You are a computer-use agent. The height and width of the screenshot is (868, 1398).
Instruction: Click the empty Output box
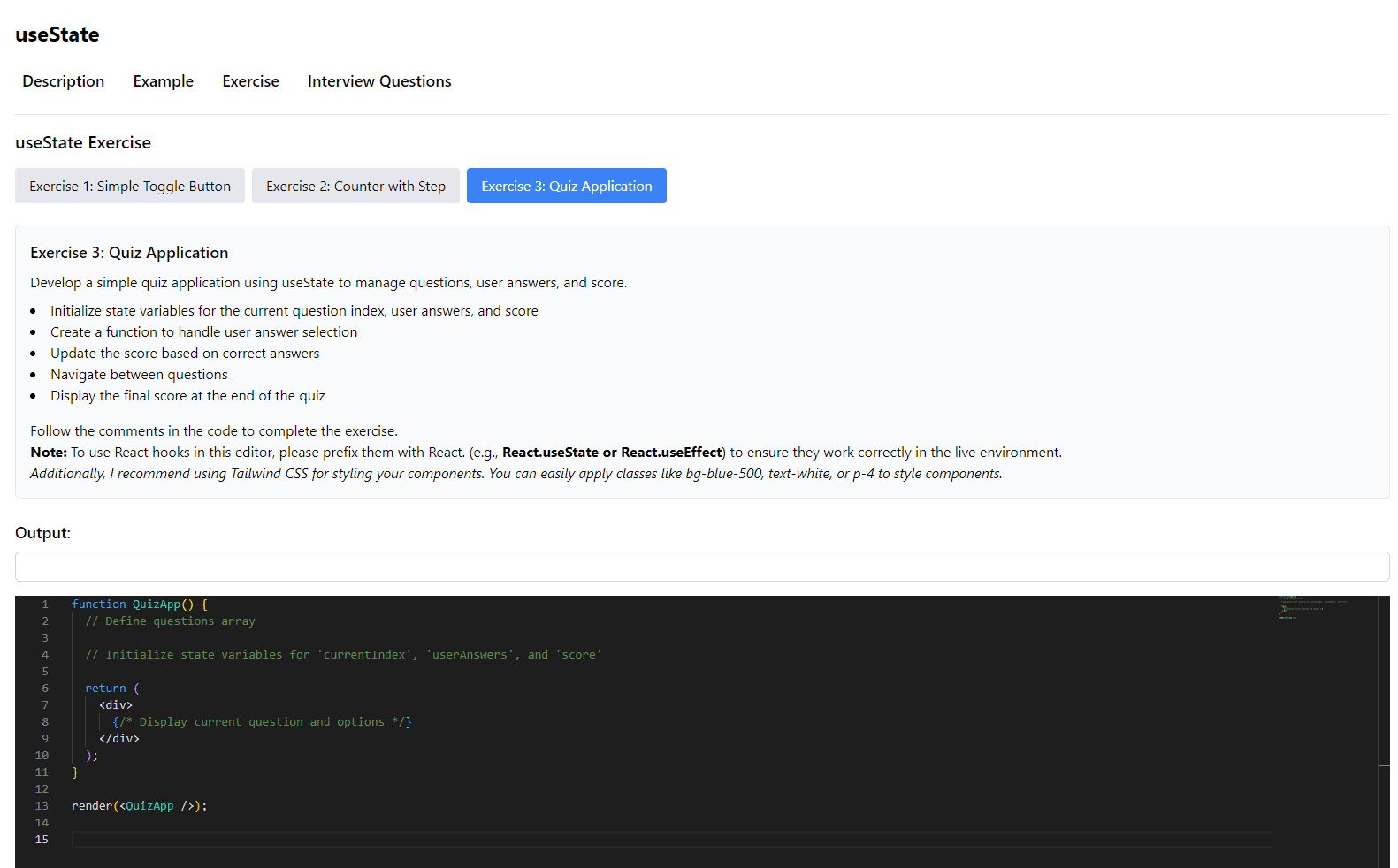pos(702,567)
